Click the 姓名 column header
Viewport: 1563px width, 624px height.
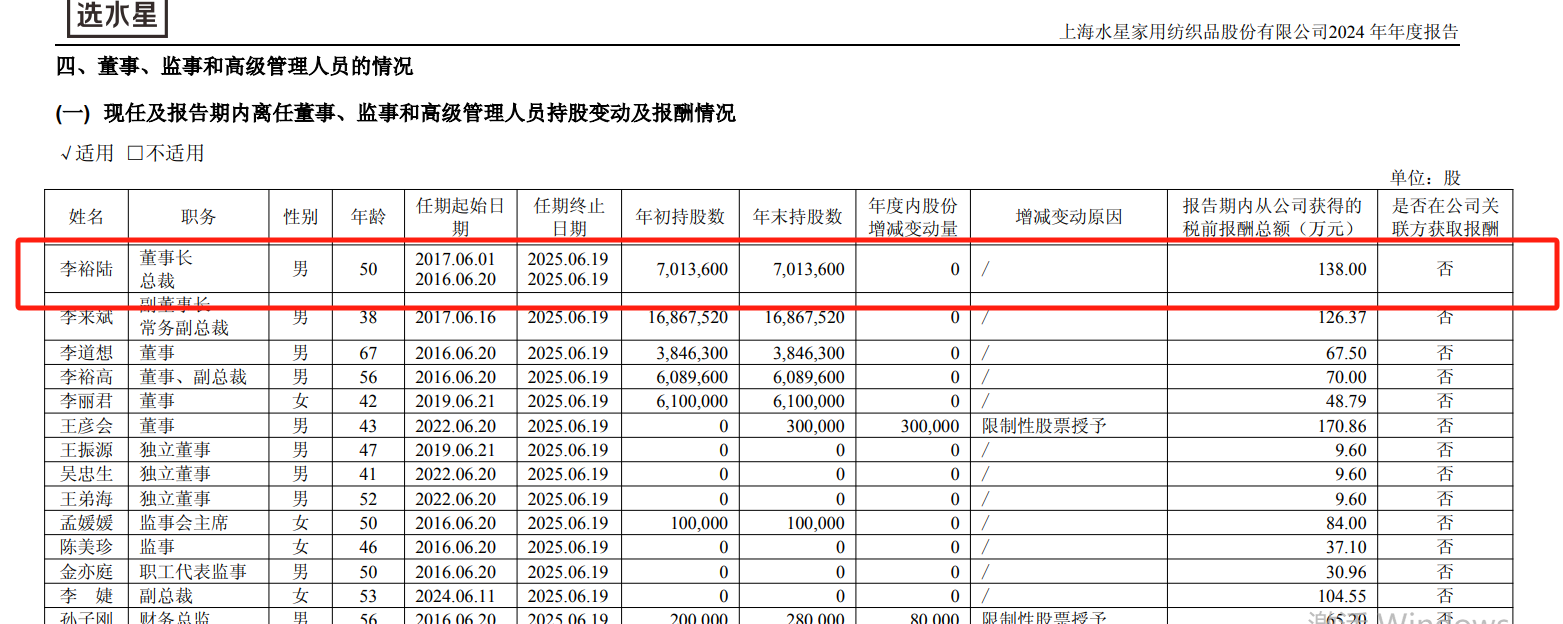[x=86, y=217]
